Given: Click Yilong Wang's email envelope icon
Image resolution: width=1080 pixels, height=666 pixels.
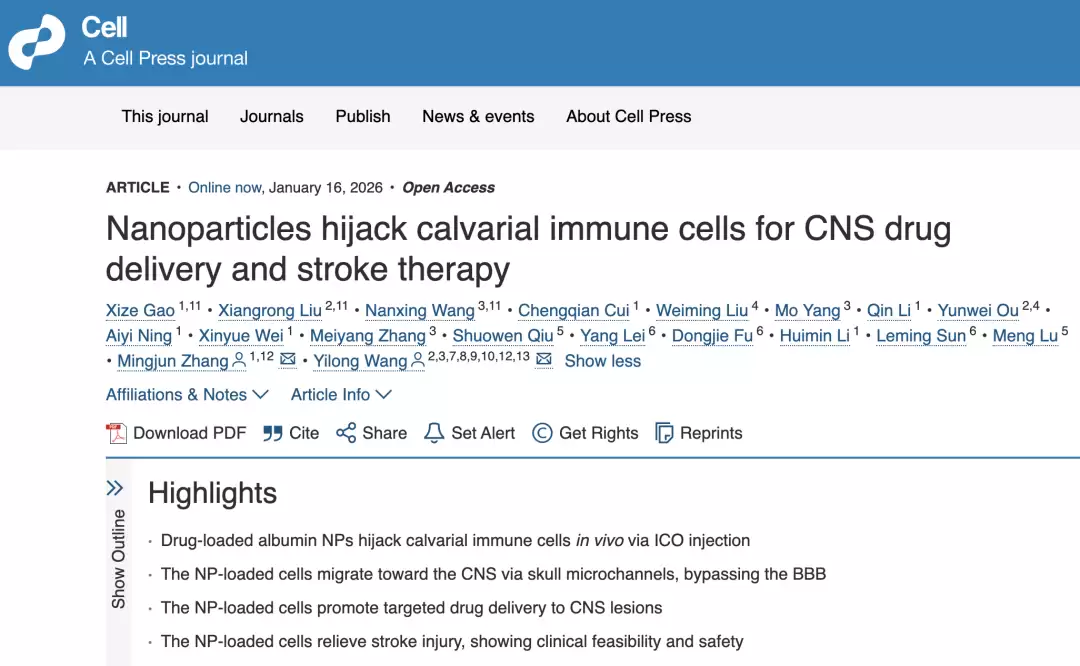Looking at the screenshot, I should pos(544,360).
